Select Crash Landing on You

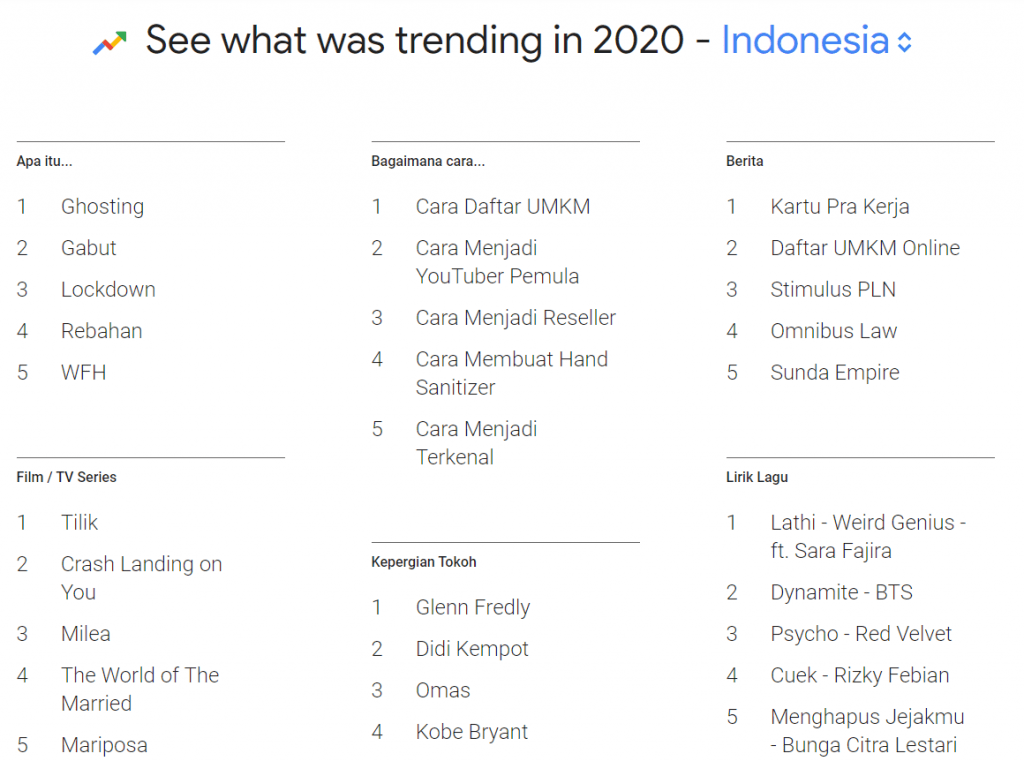click(x=141, y=578)
